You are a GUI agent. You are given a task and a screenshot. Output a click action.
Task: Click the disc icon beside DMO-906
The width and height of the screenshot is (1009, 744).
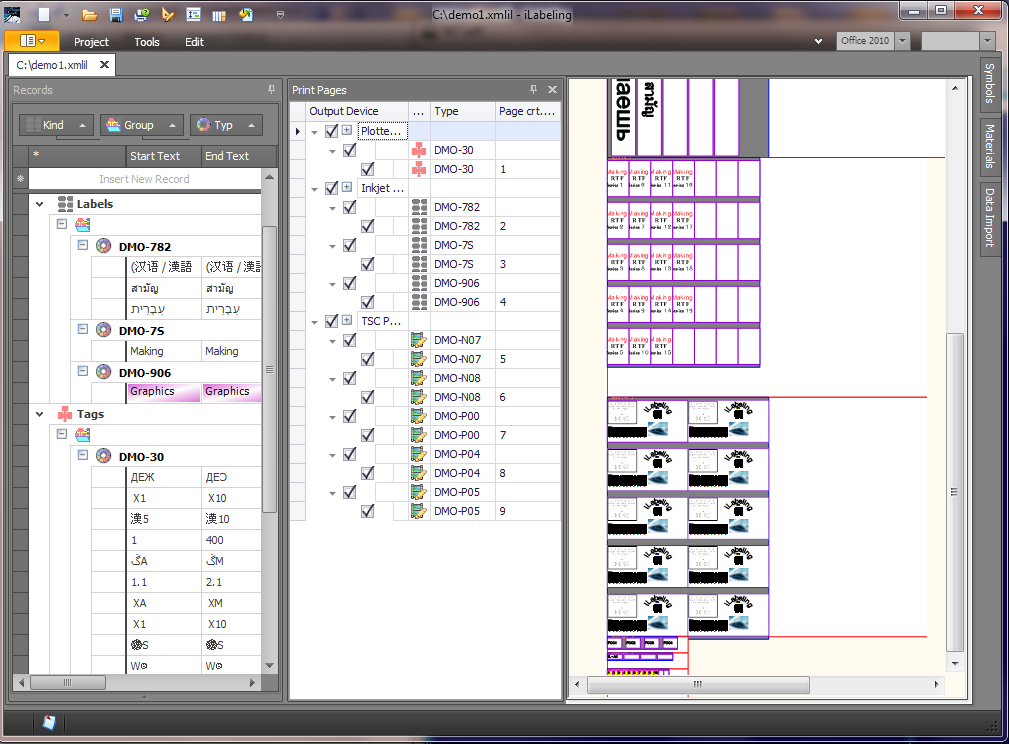(103, 371)
